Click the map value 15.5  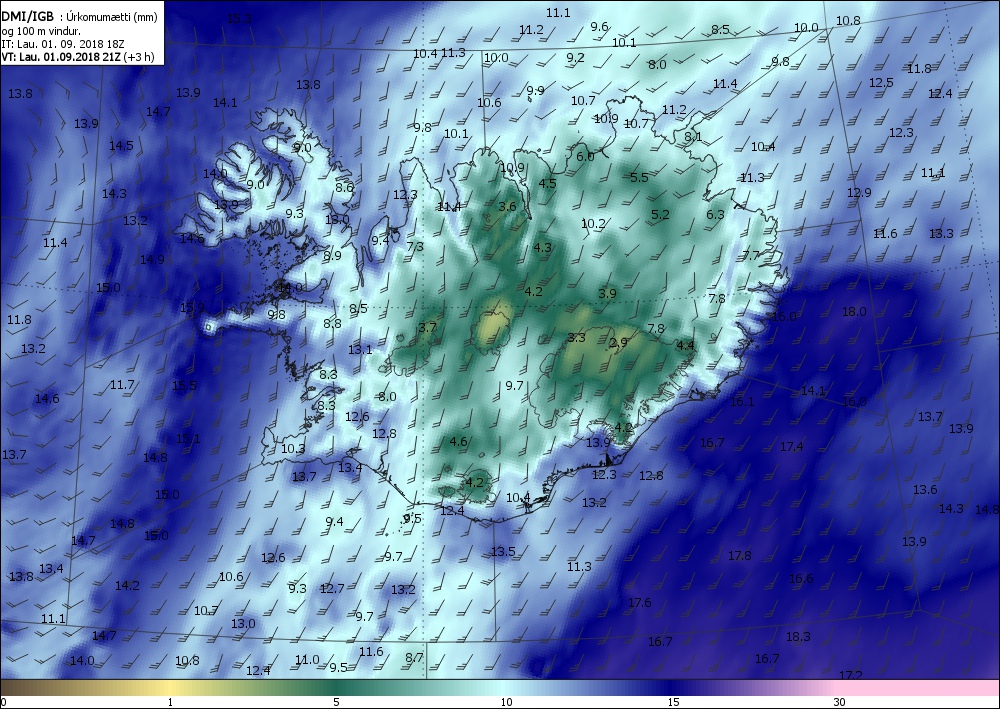click(184, 385)
